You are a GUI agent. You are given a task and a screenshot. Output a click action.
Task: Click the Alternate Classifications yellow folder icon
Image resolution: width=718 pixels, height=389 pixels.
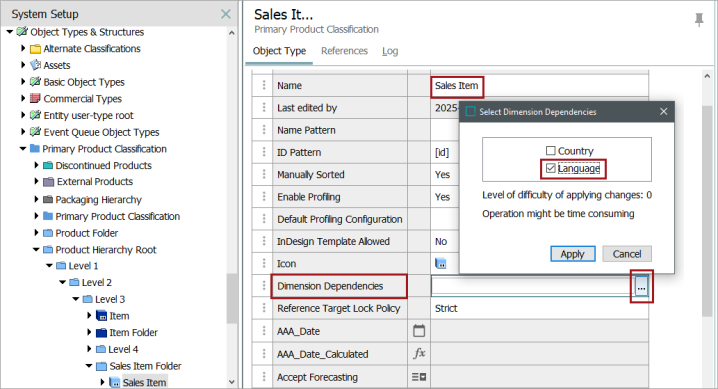click(x=35, y=49)
